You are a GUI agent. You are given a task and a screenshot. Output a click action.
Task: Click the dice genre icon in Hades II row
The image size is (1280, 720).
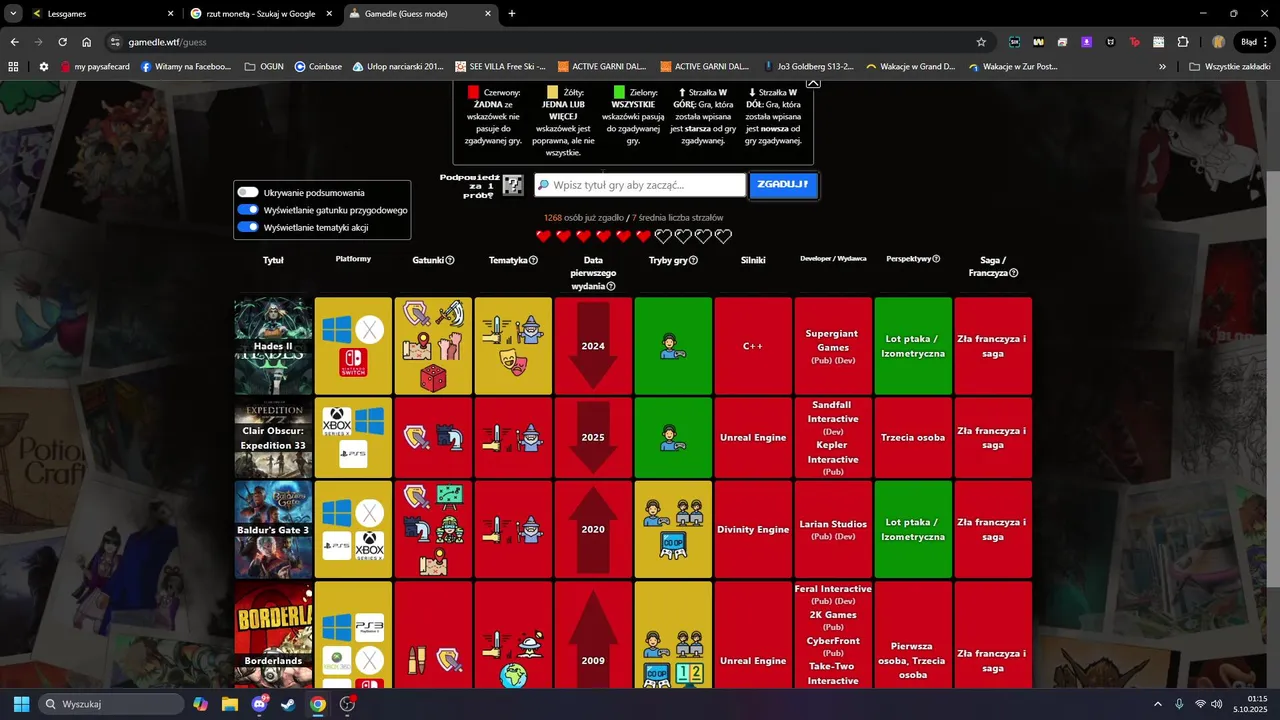point(433,378)
